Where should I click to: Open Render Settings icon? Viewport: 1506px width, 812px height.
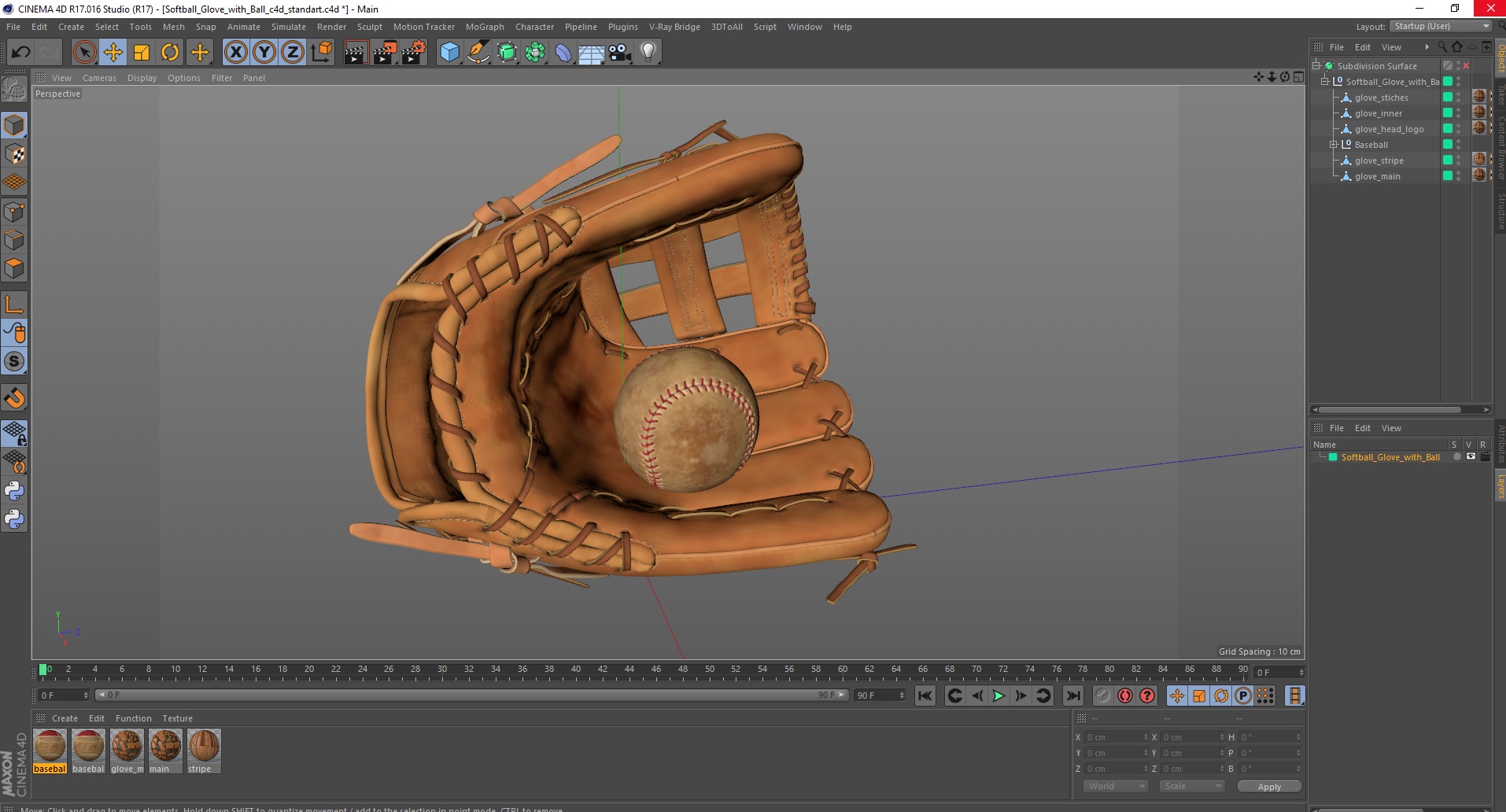(x=414, y=53)
